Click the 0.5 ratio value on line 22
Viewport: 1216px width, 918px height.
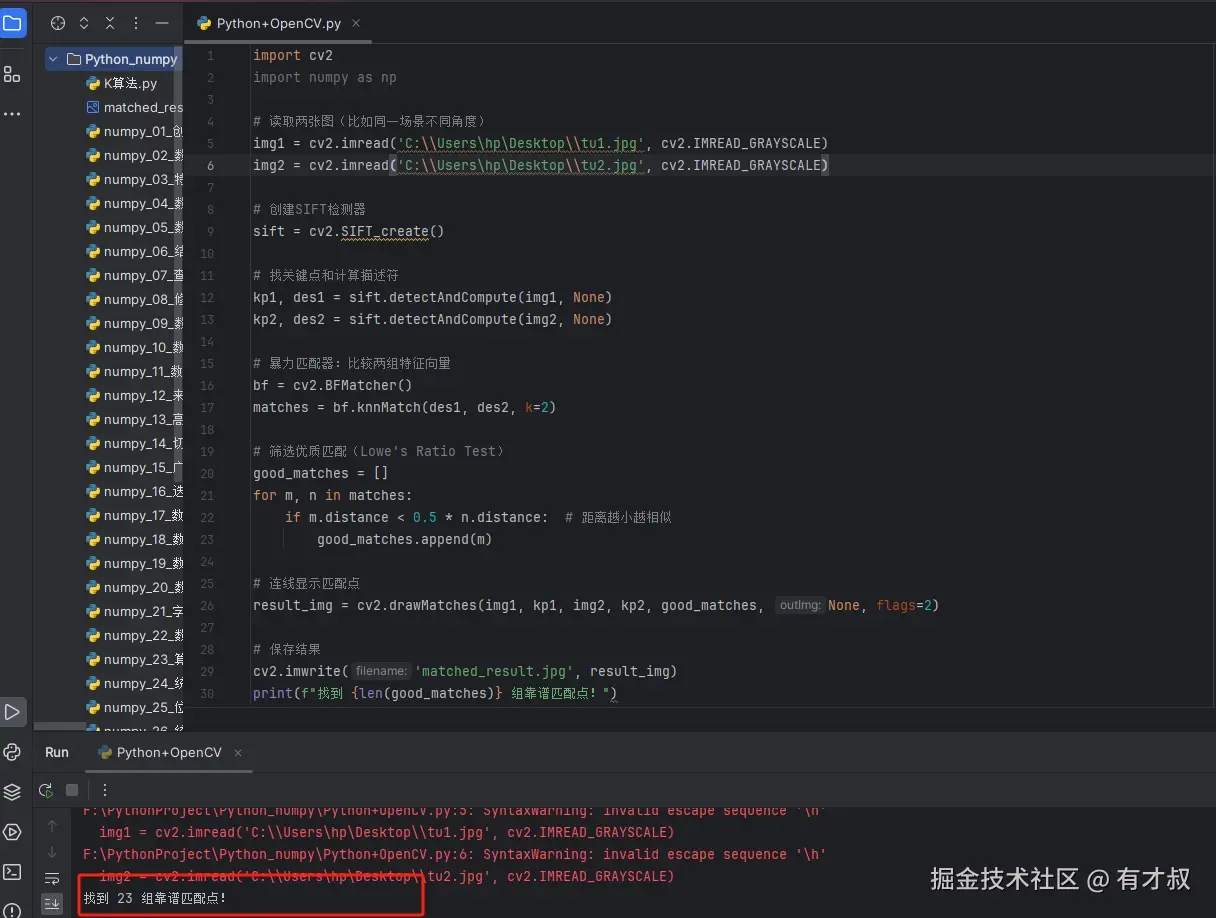click(424, 517)
